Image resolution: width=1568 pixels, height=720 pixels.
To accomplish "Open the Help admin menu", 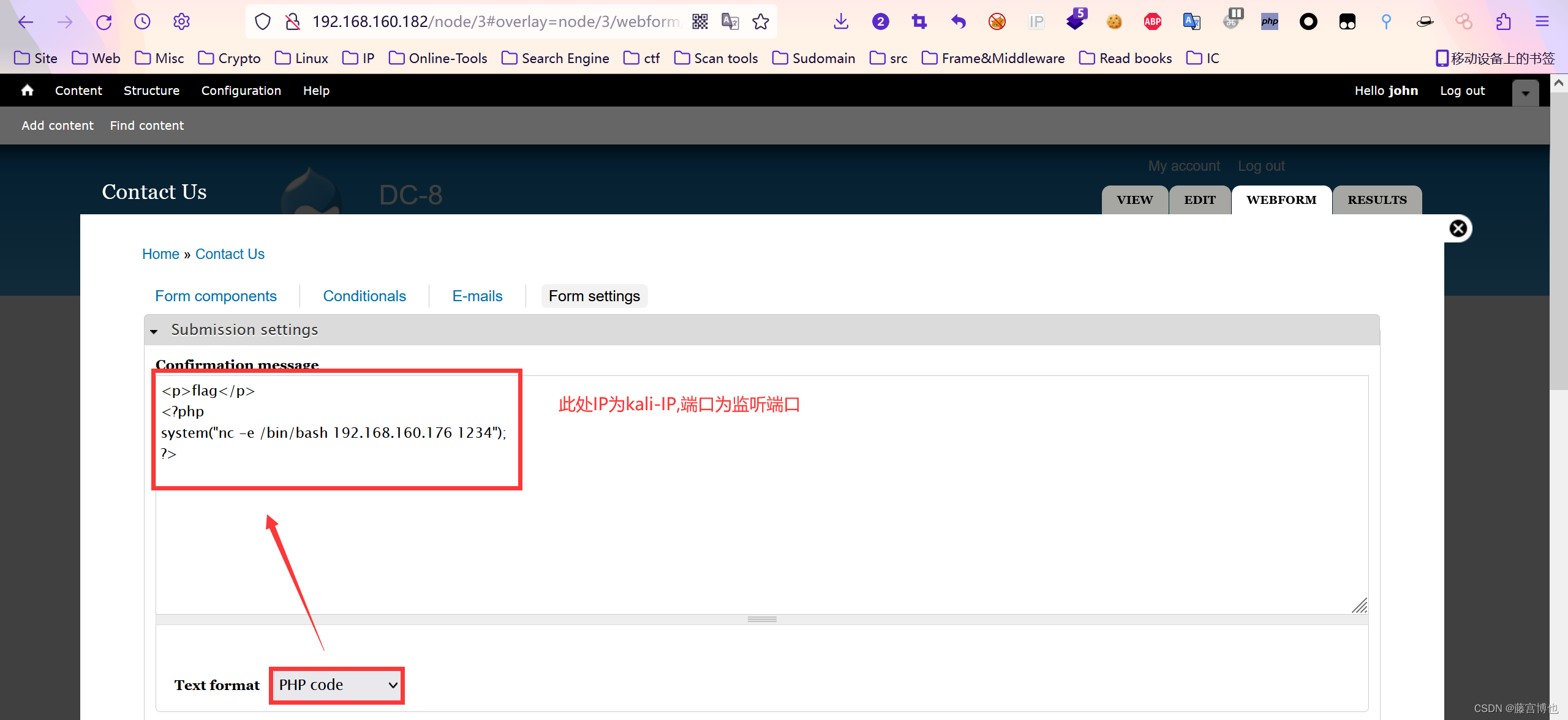I will coord(316,91).
